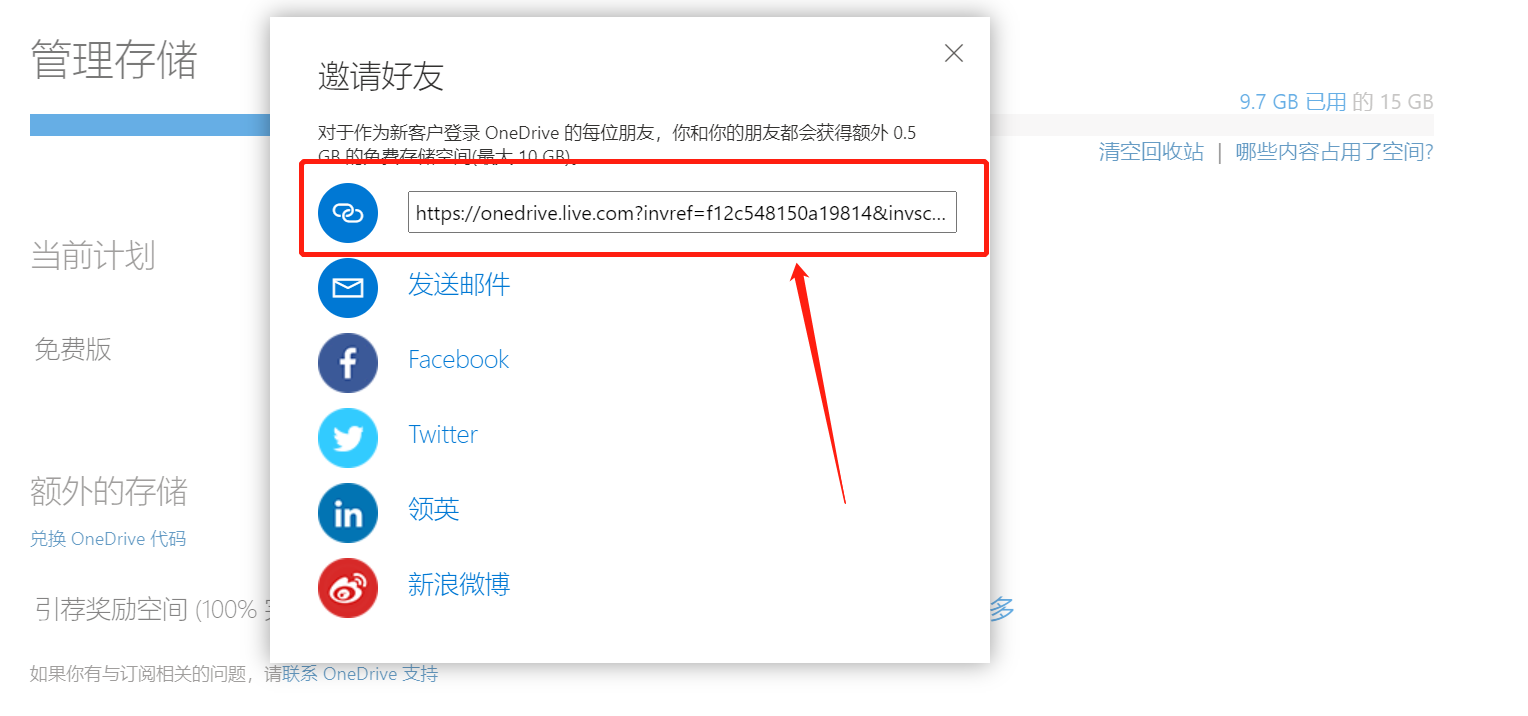
Task: Close the 邀请好友 dialog with X
Action: (954, 54)
